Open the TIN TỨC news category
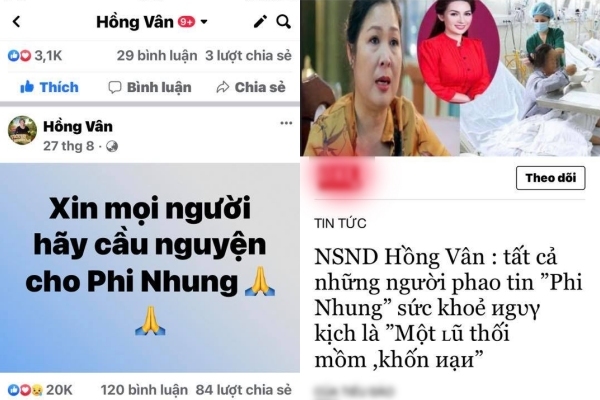Screen dimensions: 600x400 [x=340, y=223]
